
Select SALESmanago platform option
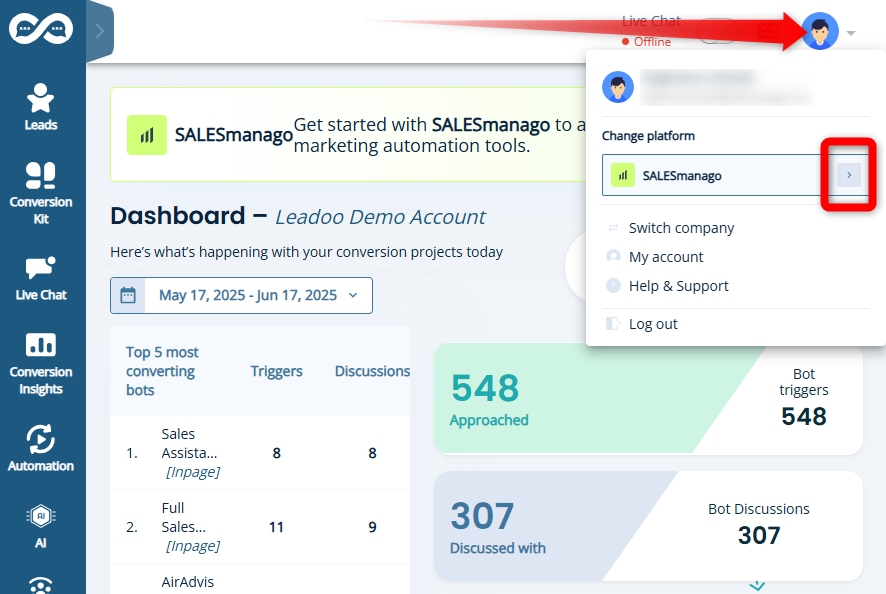(x=735, y=175)
